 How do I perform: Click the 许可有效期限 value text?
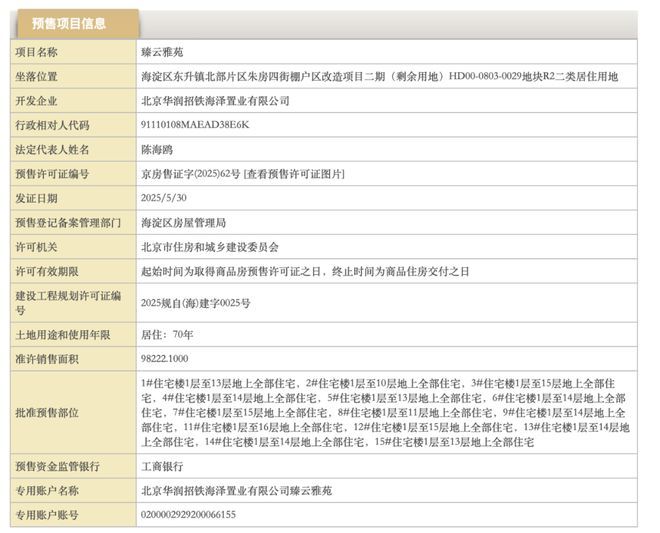[305, 271]
